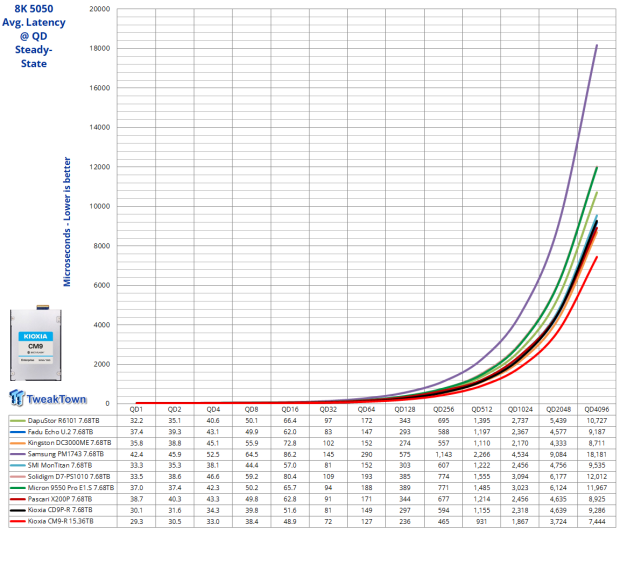The image size is (620, 568).
Task: Click Kioxia CM9-R QD4096 value 7,444
Action: [597, 522]
